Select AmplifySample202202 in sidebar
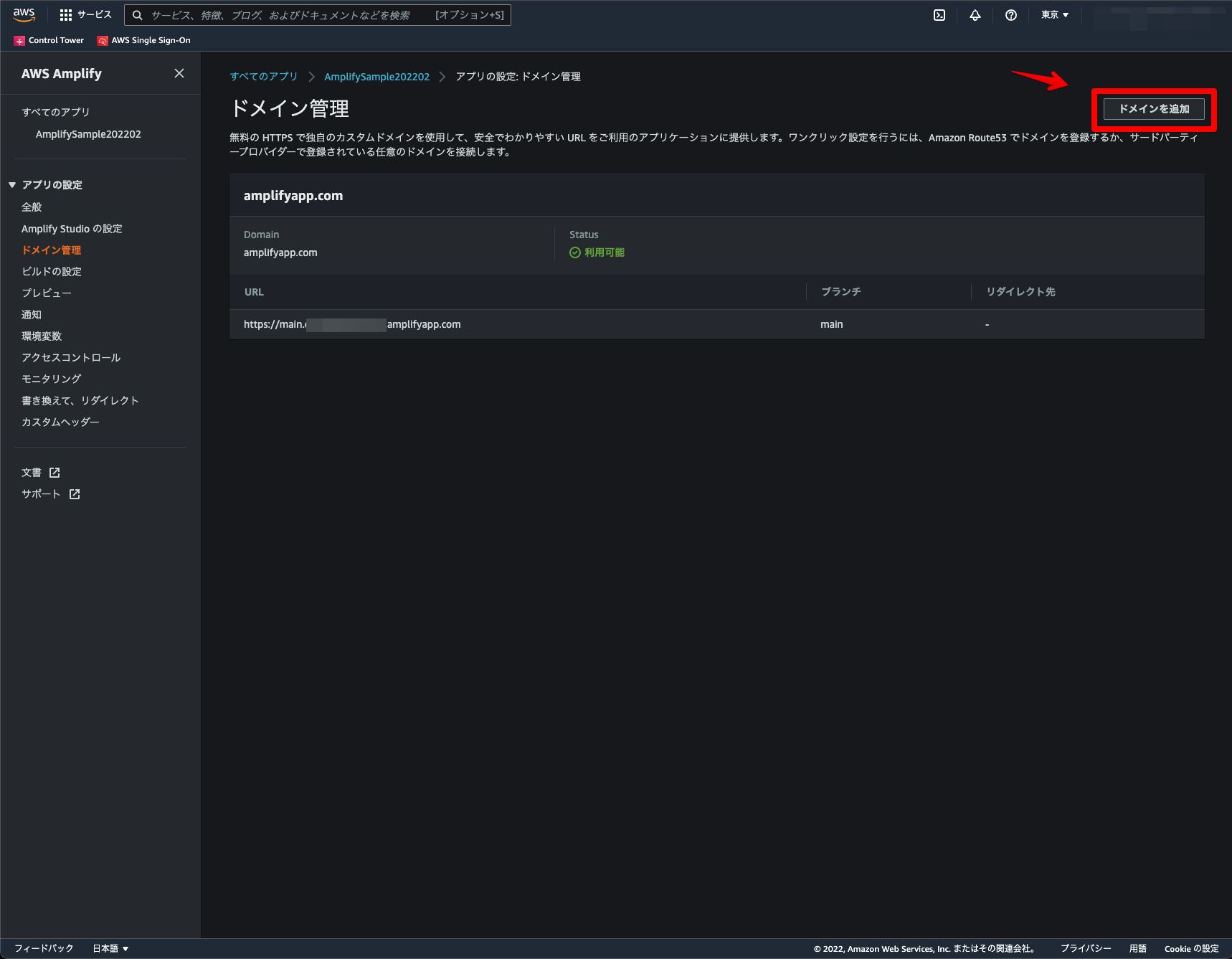Viewport: 1232px width, 959px height. click(88, 134)
